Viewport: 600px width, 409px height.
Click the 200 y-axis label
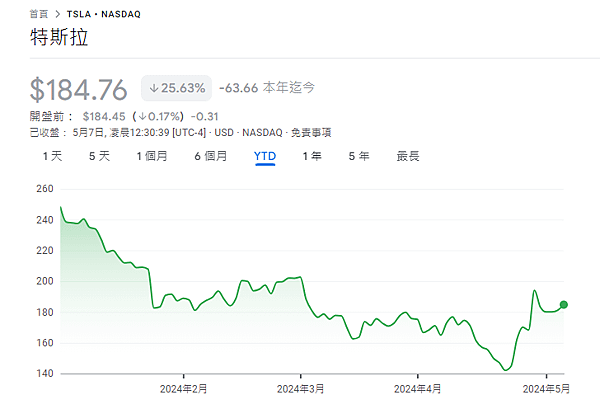coord(45,281)
